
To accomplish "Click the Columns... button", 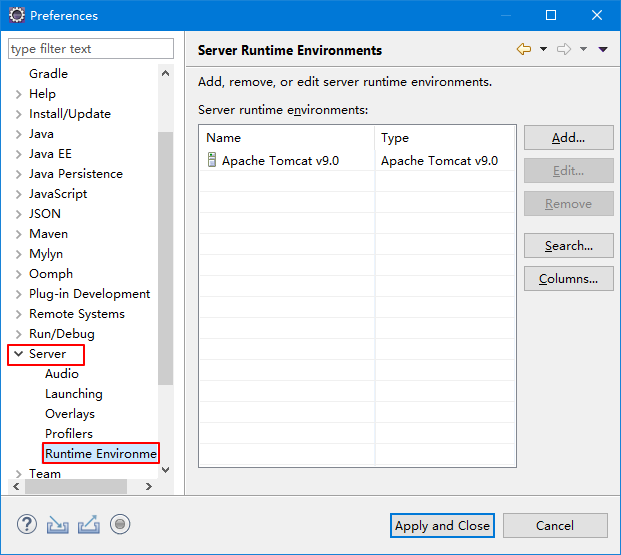I will click(x=569, y=278).
